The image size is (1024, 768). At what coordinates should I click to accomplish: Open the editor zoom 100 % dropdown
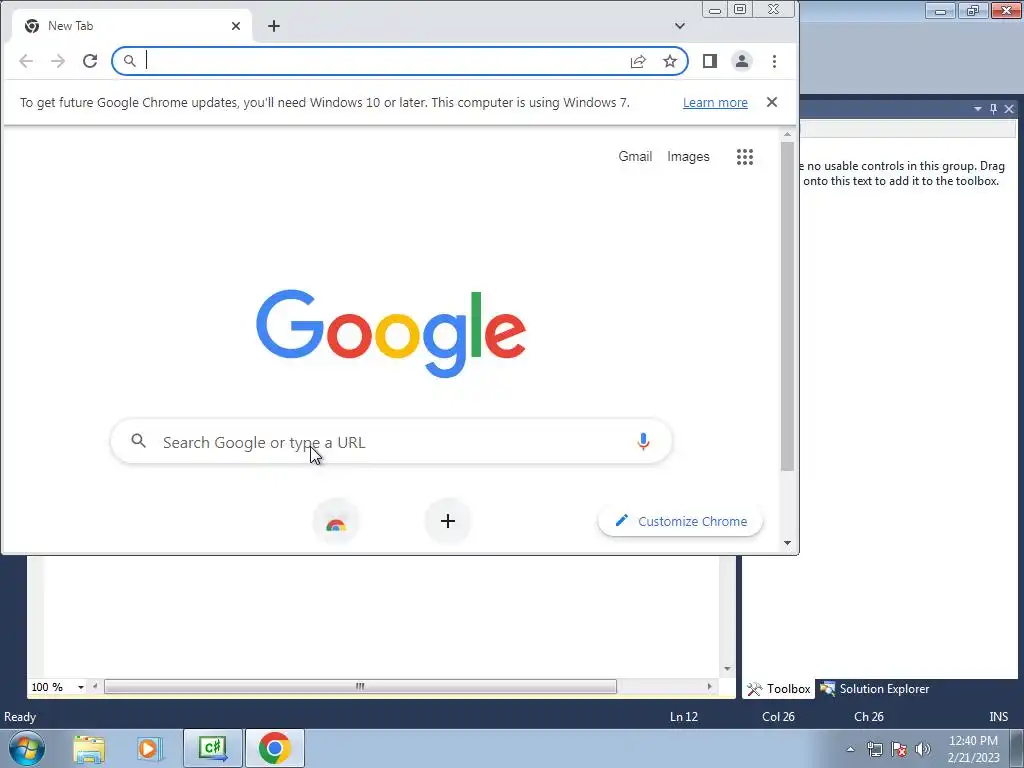pyautogui.click(x=81, y=687)
